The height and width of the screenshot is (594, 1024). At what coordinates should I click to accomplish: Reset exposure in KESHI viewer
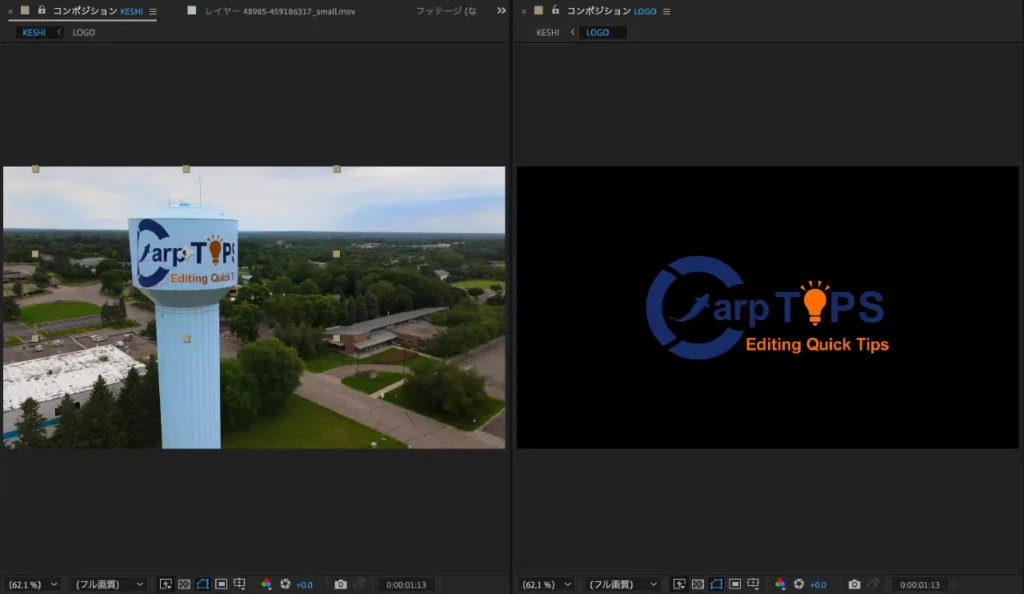pos(285,584)
